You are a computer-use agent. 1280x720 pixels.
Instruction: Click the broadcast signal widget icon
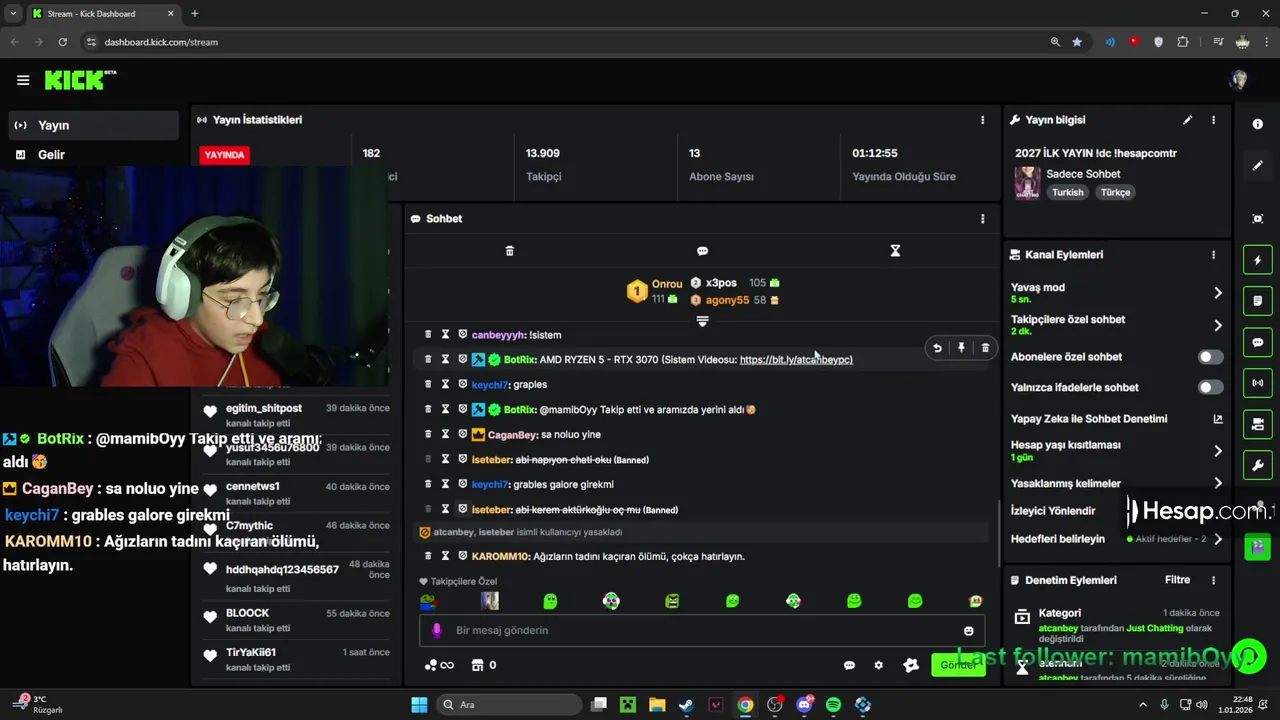(1258, 383)
